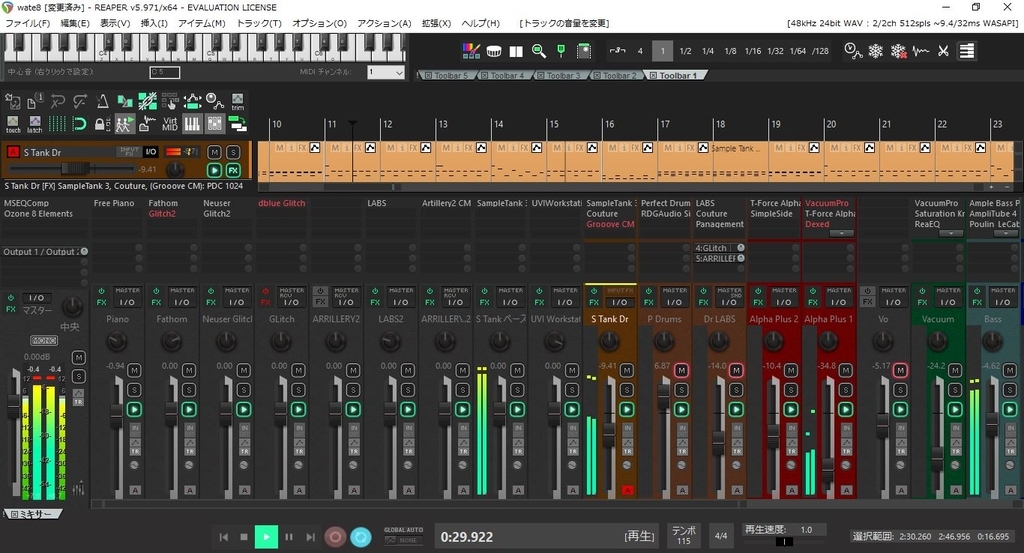Viewport: 1024px width, 553px height.
Task: Click the scissors split icon
Action: [943, 51]
